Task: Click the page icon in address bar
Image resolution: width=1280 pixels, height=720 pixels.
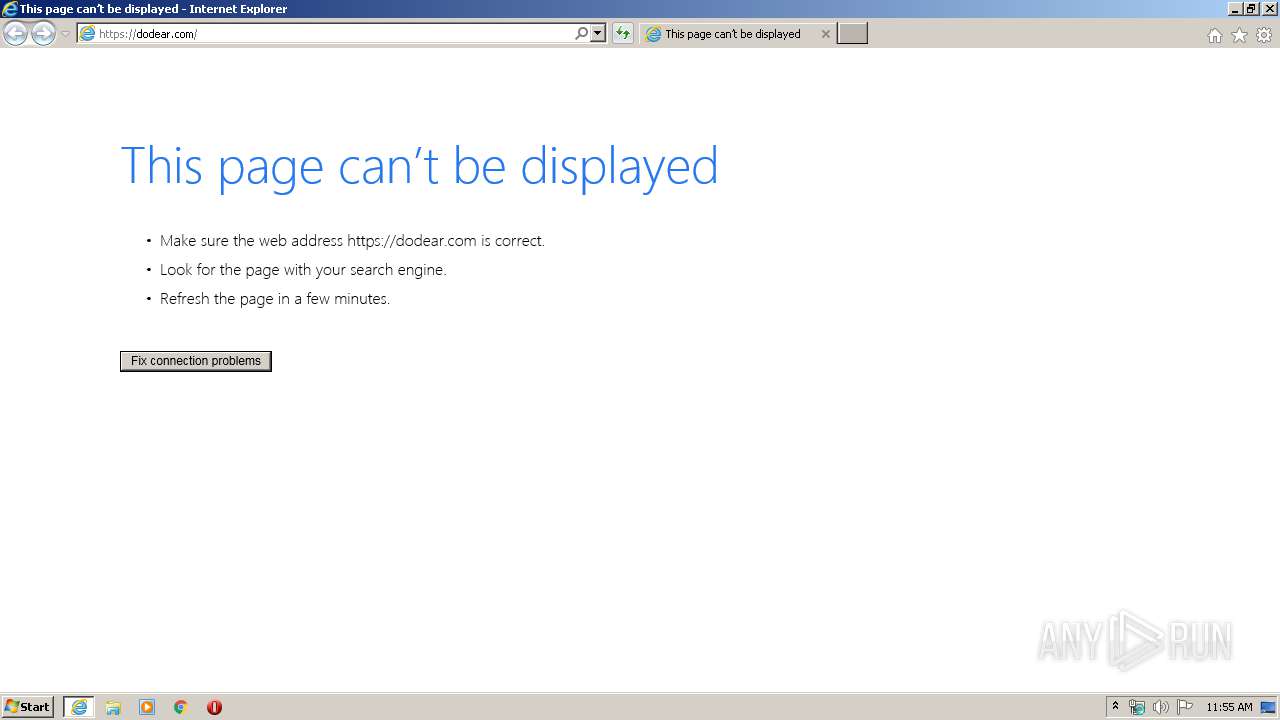Action: click(x=87, y=34)
